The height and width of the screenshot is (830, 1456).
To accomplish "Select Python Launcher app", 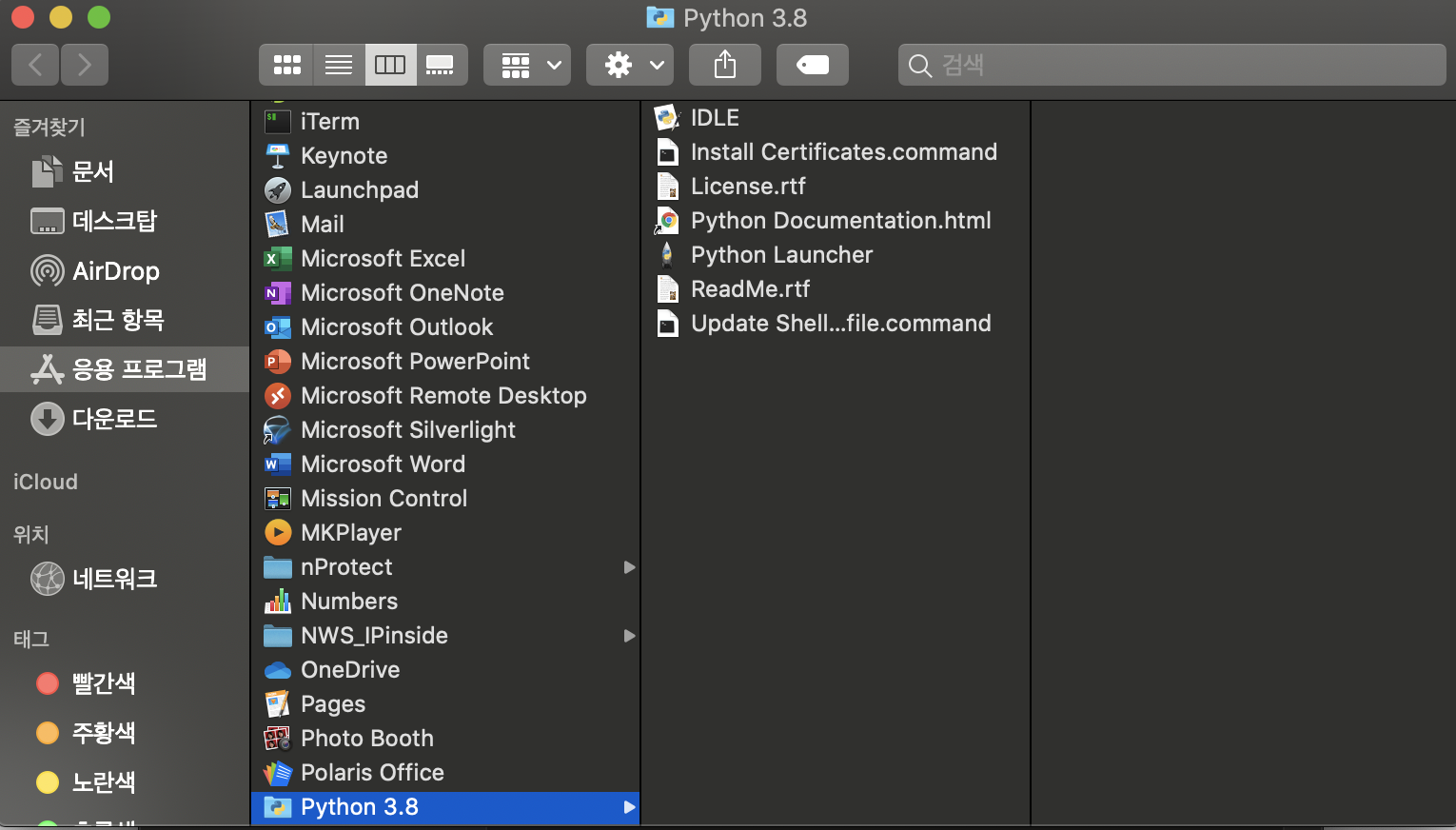I will [x=836, y=255].
